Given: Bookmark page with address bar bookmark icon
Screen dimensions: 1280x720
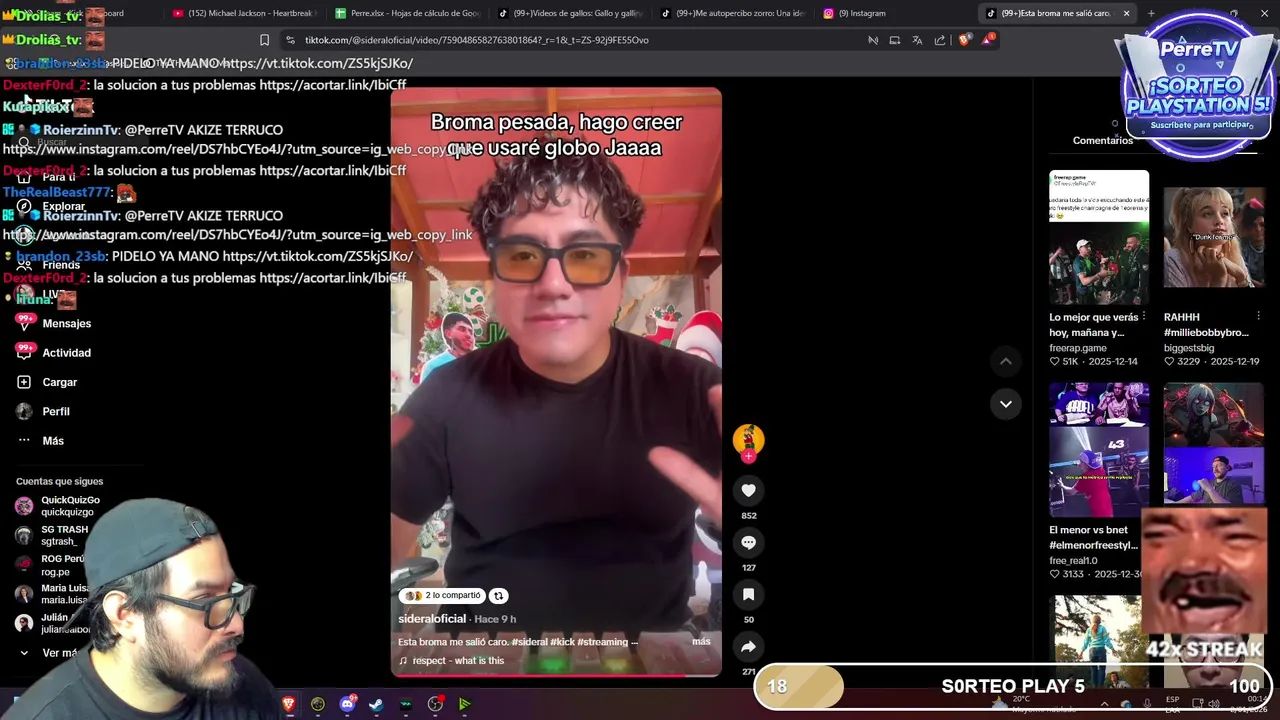Looking at the screenshot, I should pyautogui.click(x=264, y=40).
